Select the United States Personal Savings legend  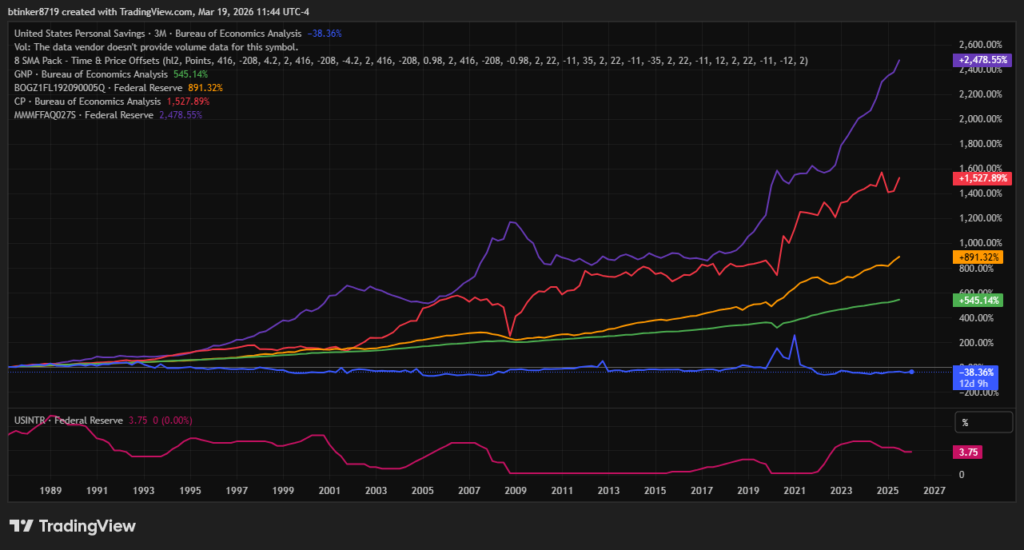click(x=155, y=33)
